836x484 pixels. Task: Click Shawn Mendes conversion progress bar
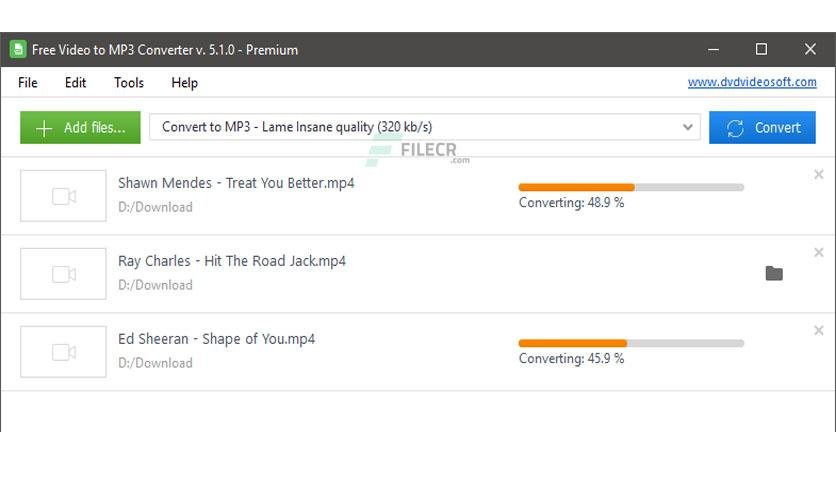[x=631, y=187]
